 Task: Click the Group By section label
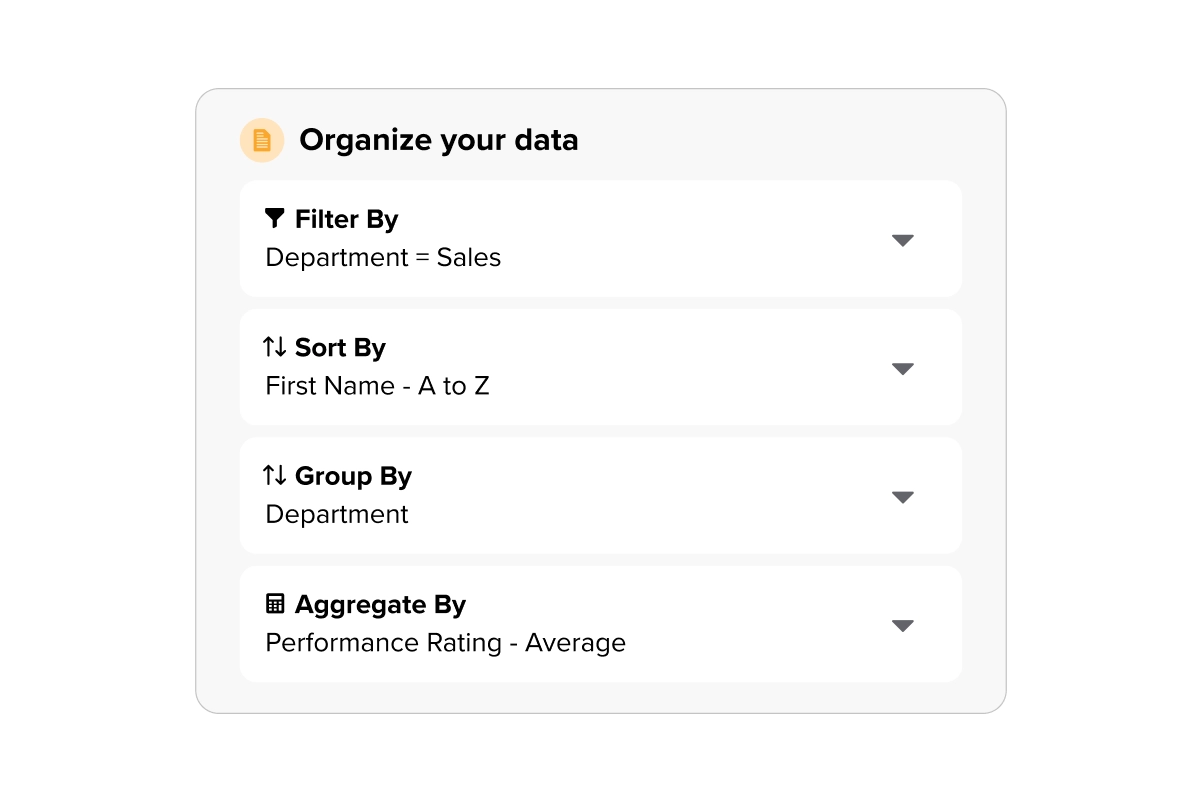coord(353,476)
